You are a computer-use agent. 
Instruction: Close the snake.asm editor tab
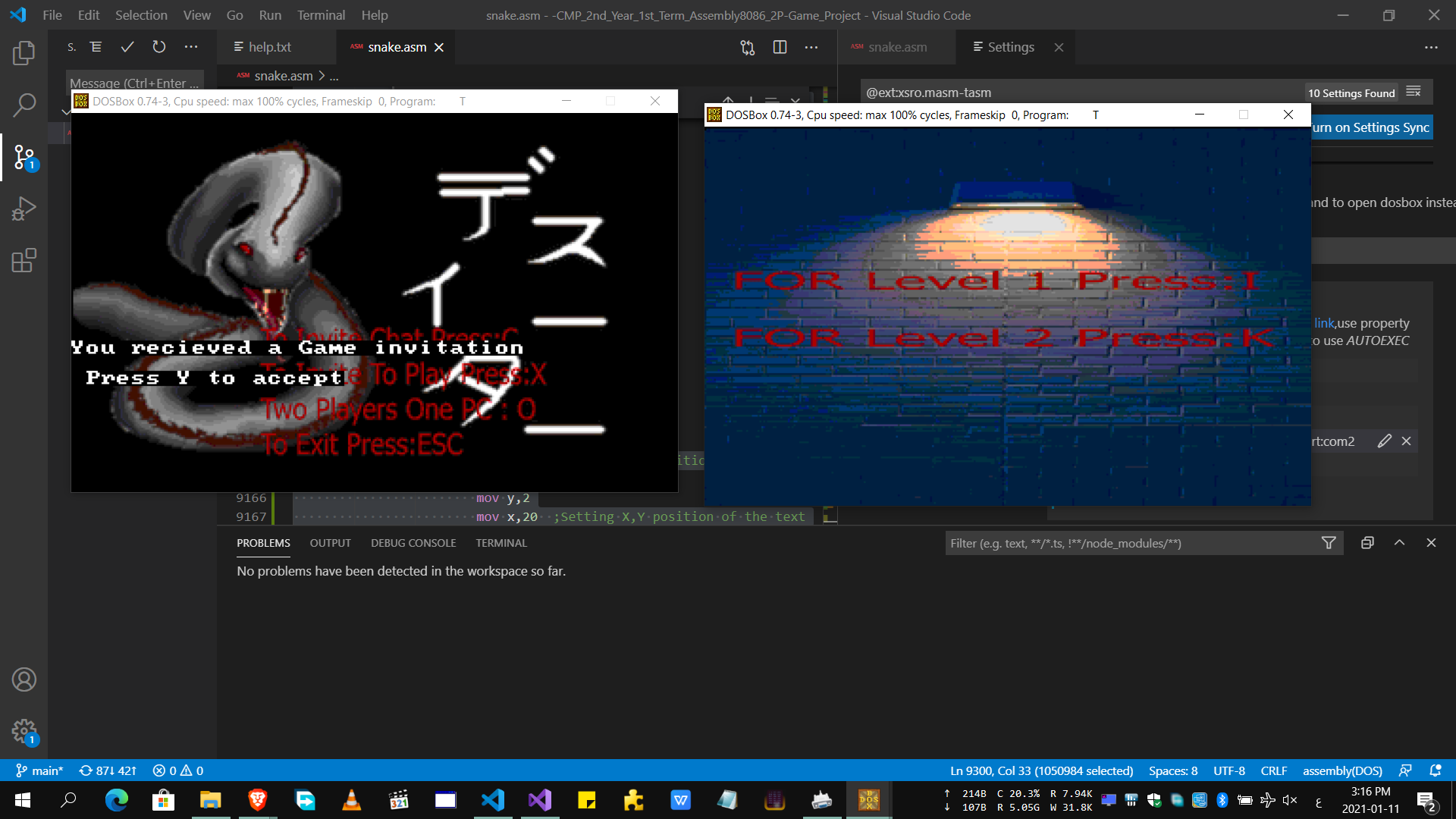[x=439, y=47]
